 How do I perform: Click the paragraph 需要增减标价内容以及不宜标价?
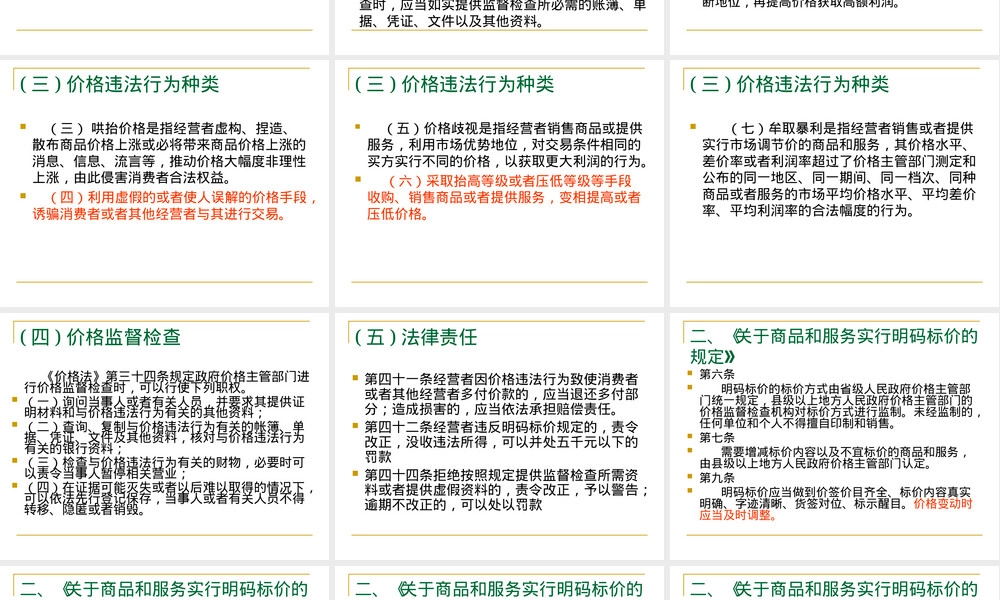click(x=834, y=457)
